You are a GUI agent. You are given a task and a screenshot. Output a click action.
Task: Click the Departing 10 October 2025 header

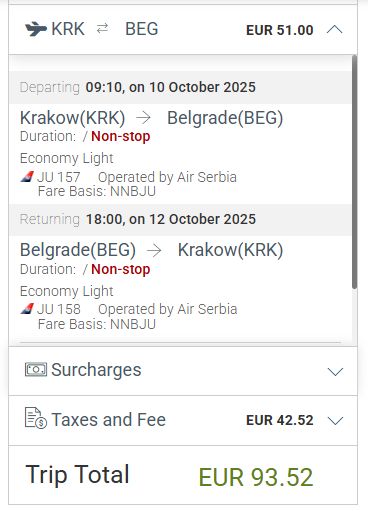click(138, 87)
